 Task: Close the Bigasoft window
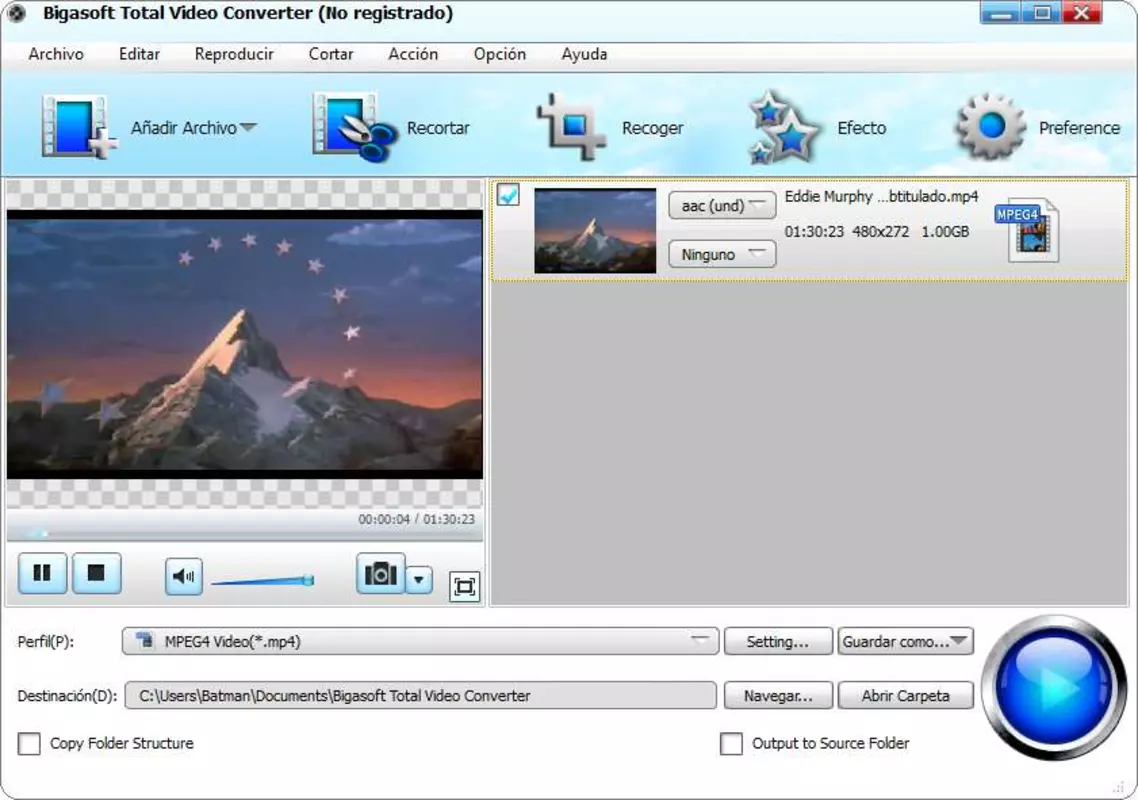(1082, 13)
